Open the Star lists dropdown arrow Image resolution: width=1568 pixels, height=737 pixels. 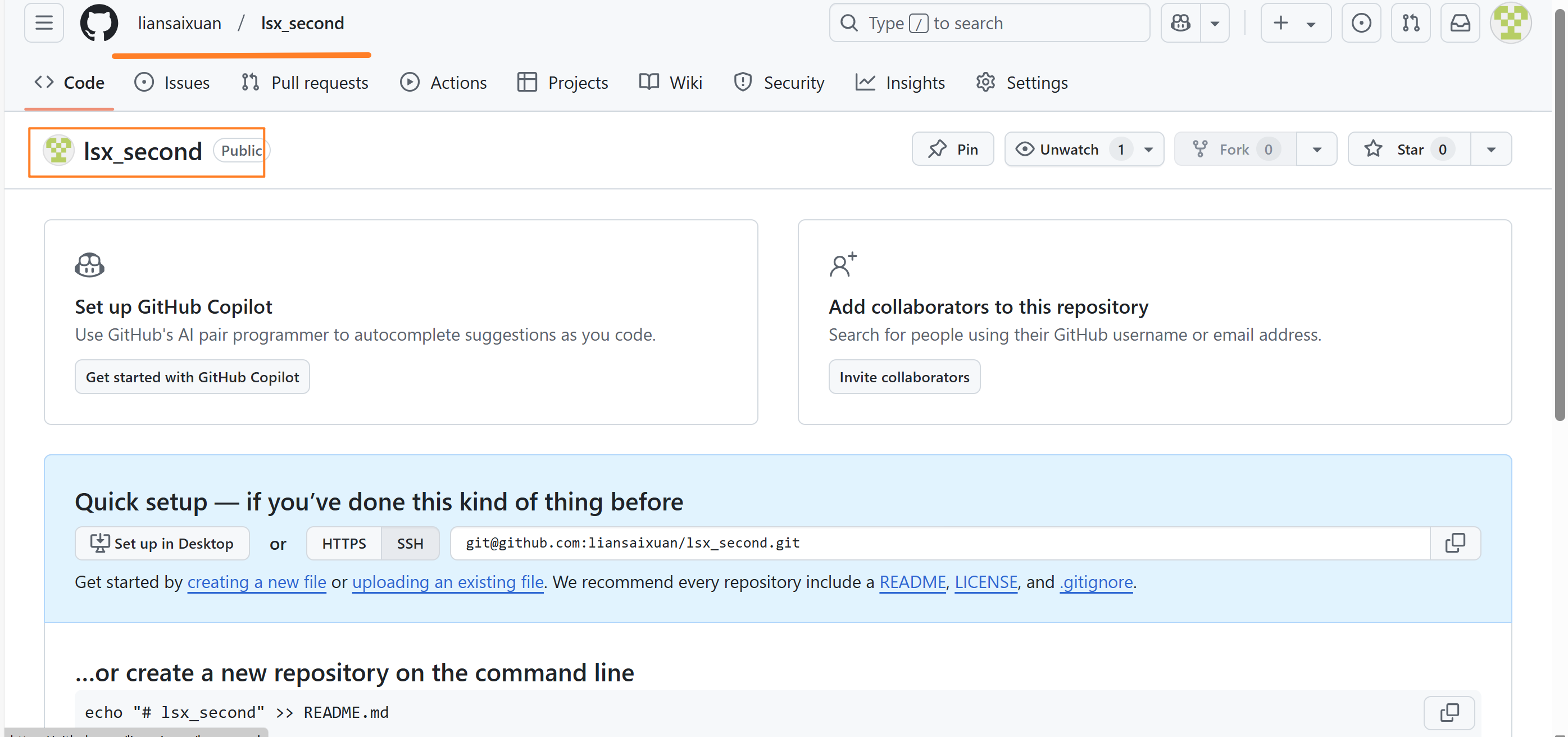pos(1490,149)
